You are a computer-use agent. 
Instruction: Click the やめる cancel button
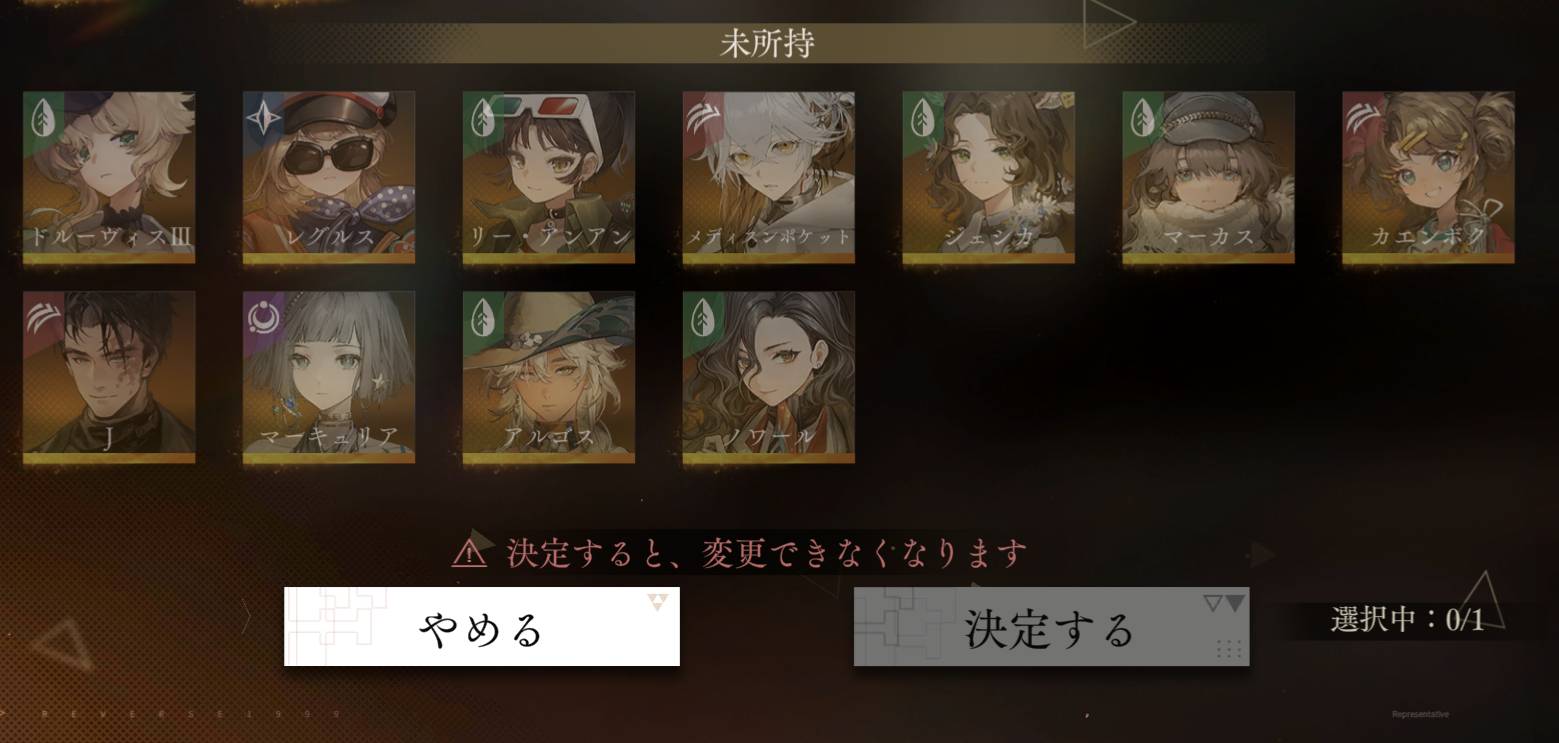click(482, 626)
